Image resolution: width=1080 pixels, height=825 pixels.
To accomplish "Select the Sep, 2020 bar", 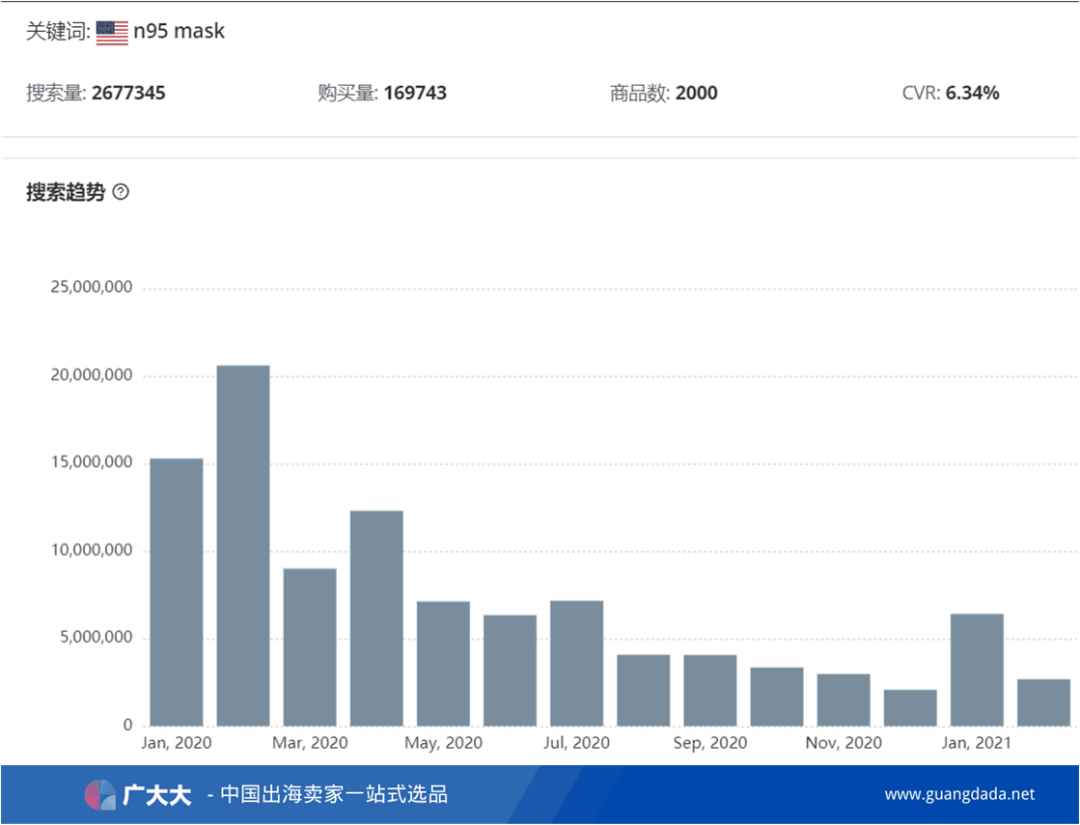I will 710,690.
